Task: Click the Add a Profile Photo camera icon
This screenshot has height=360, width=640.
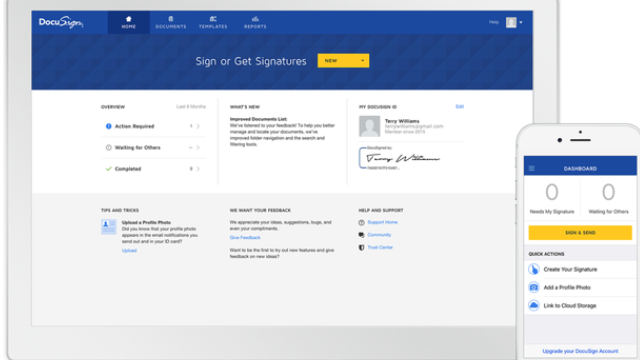Action: (x=533, y=287)
